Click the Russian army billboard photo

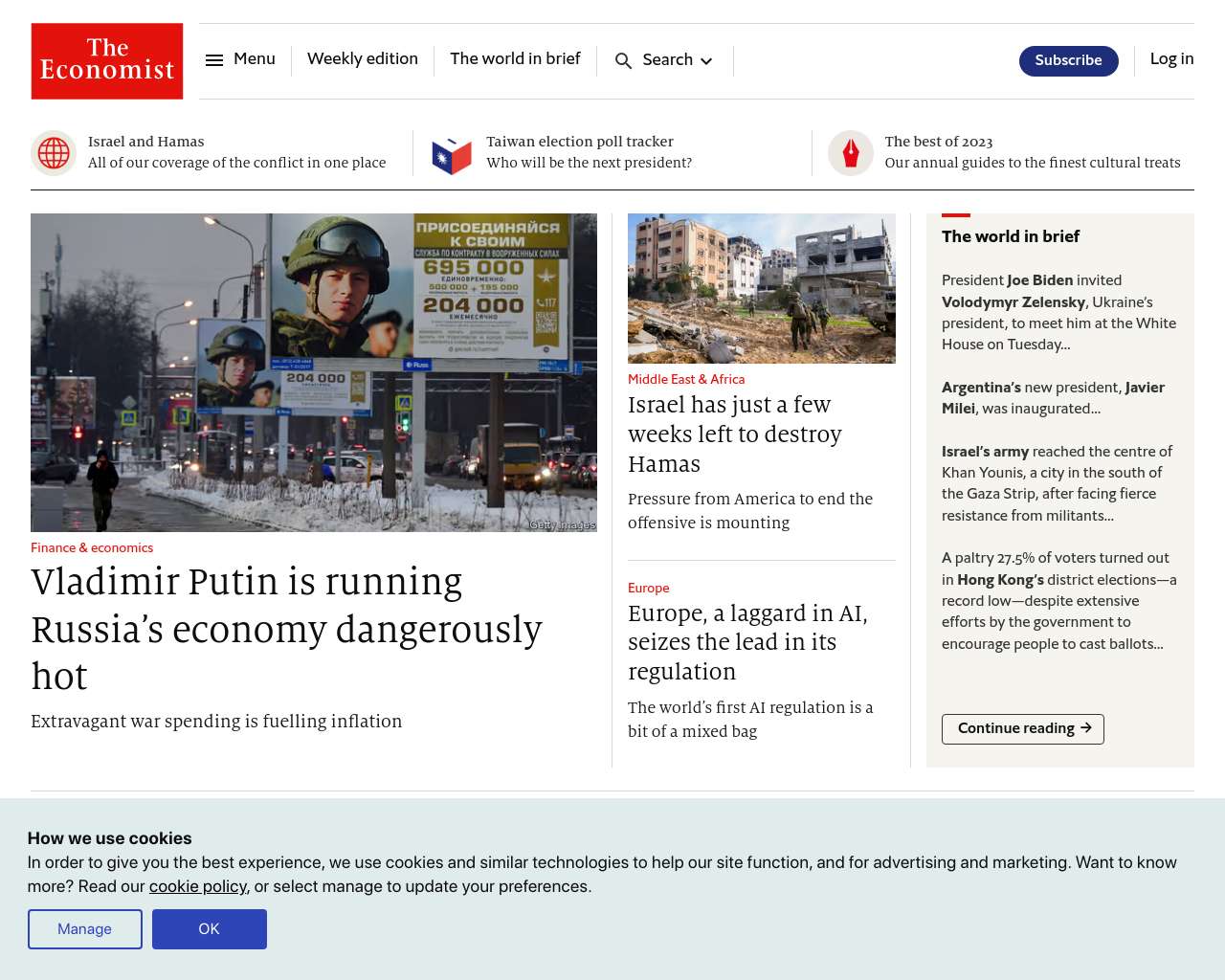pyautogui.click(x=314, y=372)
